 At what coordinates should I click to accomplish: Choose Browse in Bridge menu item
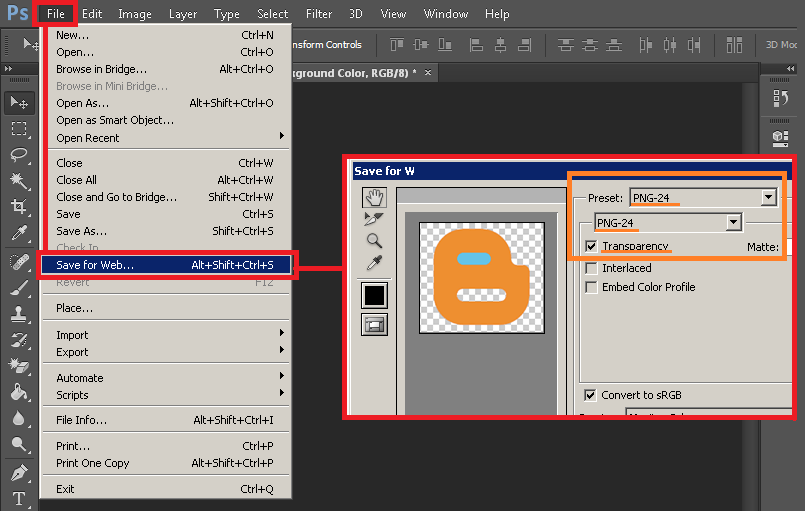(x=166, y=69)
